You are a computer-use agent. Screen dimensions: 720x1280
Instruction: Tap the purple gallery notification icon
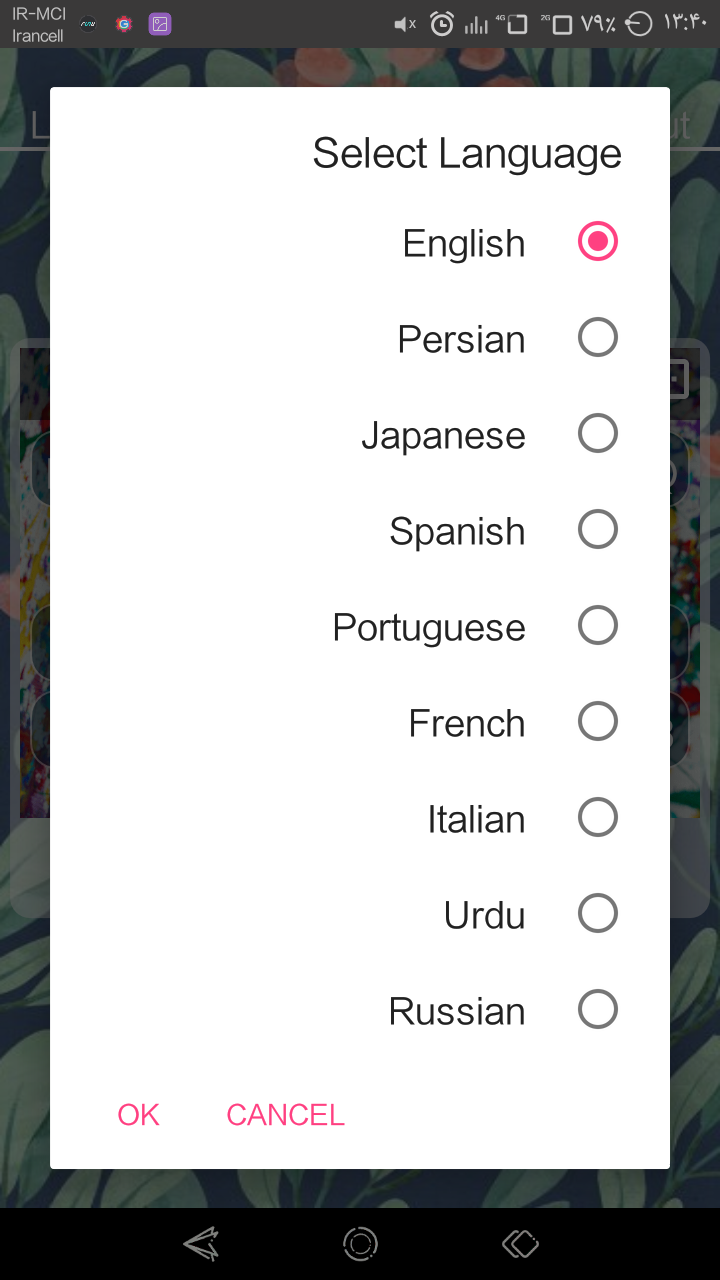tap(160, 24)
